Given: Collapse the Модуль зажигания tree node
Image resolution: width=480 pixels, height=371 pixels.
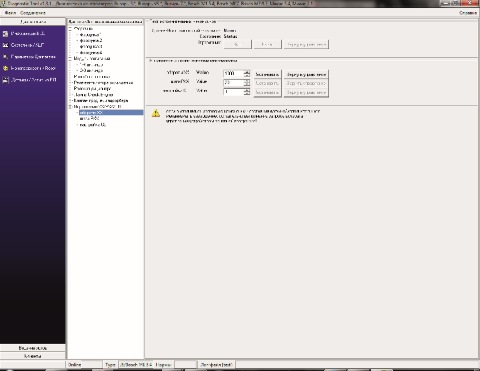Looking at the screenshot, I should 70,58.
